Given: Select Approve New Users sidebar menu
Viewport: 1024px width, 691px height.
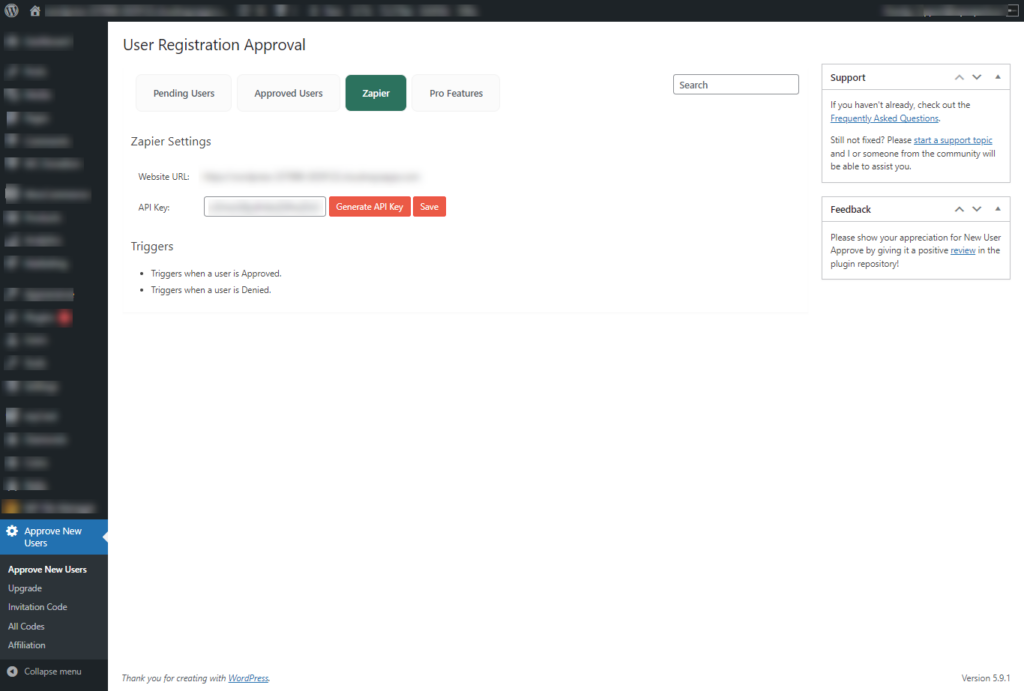Looking at the screenshot, I should pyautogui.click(x=54, y=537).
